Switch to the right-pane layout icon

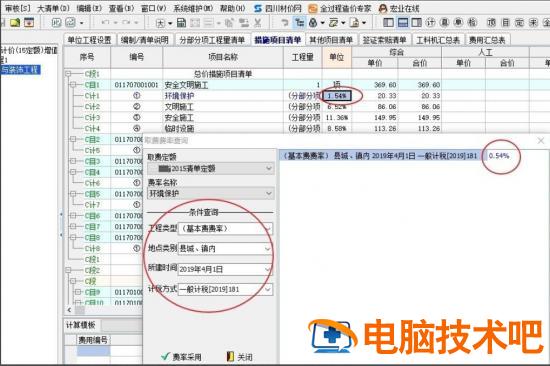(x=417, y=23)
